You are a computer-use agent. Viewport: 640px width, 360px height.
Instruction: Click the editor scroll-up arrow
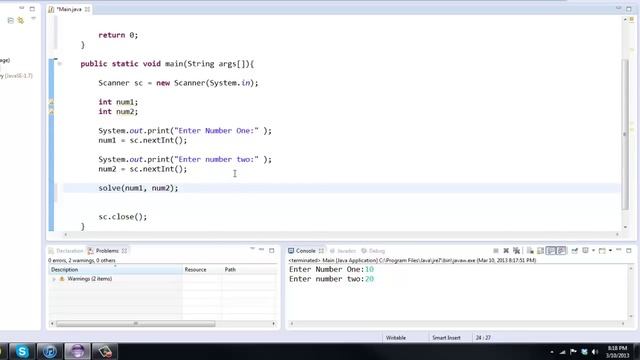(x=625, y=19)
